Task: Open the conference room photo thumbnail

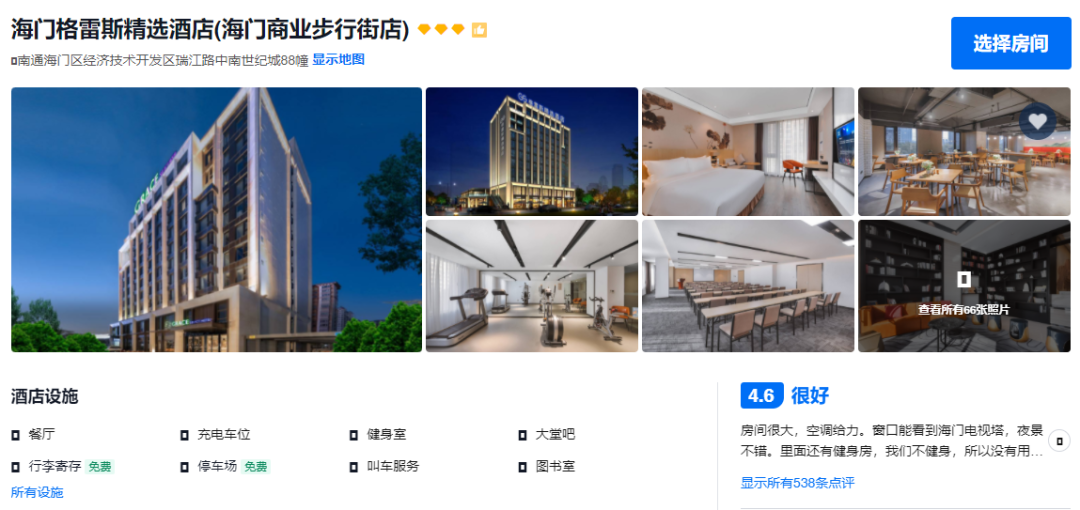Action: pyautogui.click(x=748, y=286)
